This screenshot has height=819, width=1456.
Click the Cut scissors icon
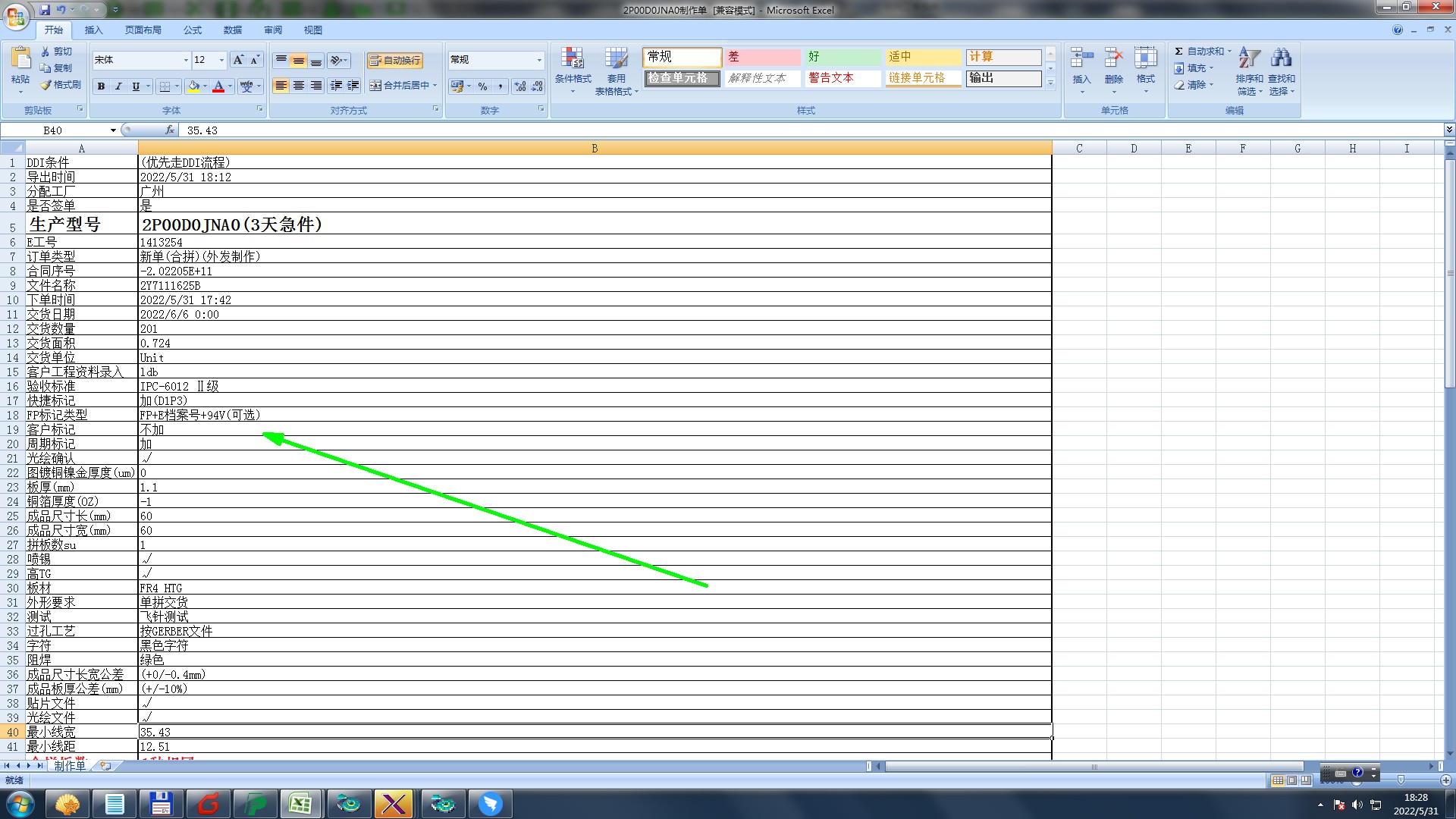tap(46, 52)
